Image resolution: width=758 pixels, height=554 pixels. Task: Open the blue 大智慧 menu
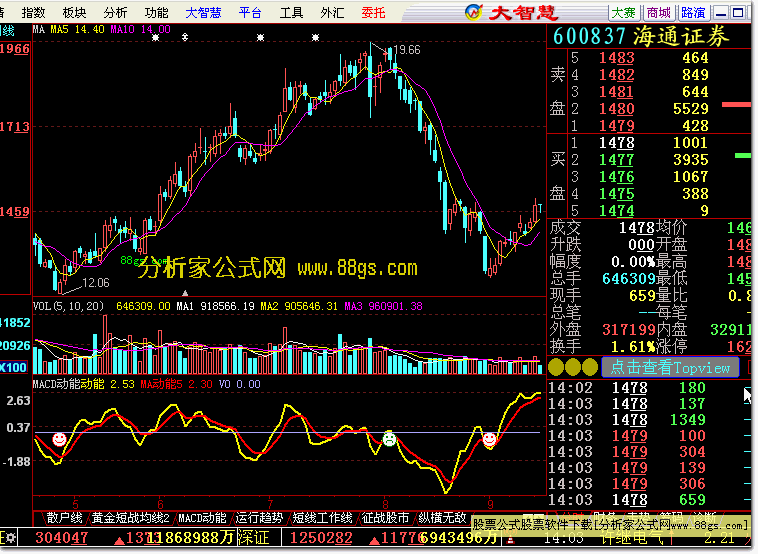pos(203,13)
